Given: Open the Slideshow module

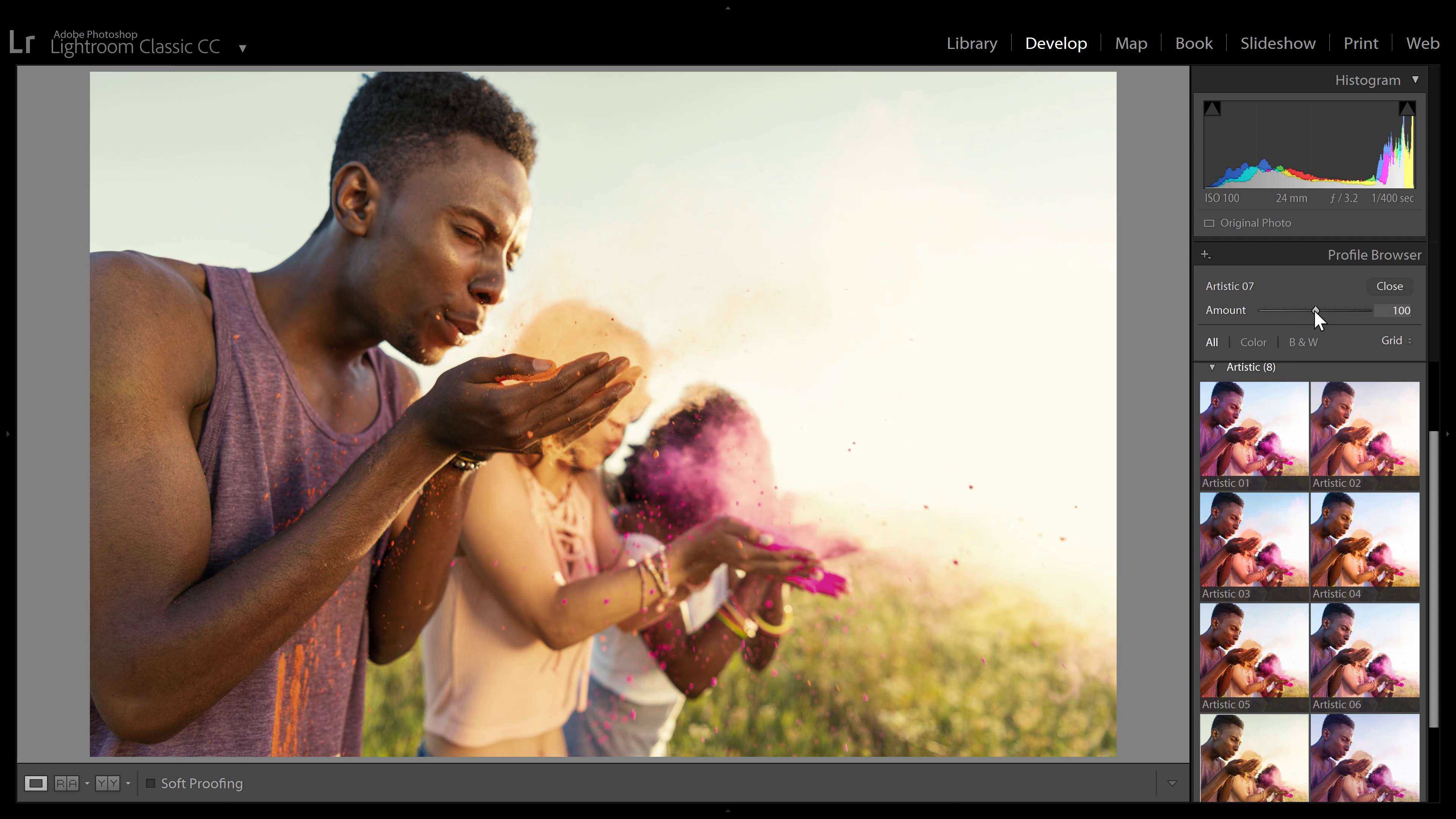Looking at the screenshot, I should (x=1277, y=43).
